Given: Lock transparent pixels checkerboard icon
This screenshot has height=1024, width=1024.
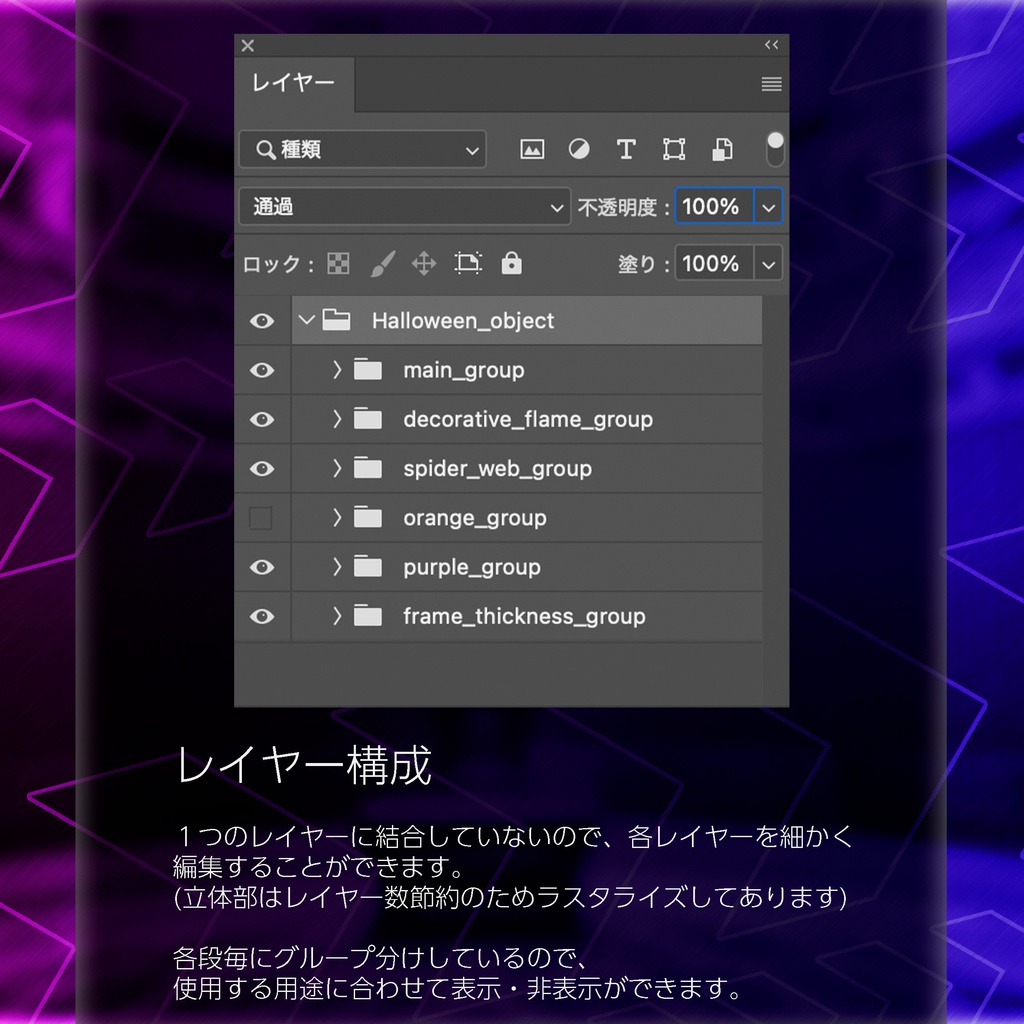Looking at the screenshot, I should pos(338,264).
